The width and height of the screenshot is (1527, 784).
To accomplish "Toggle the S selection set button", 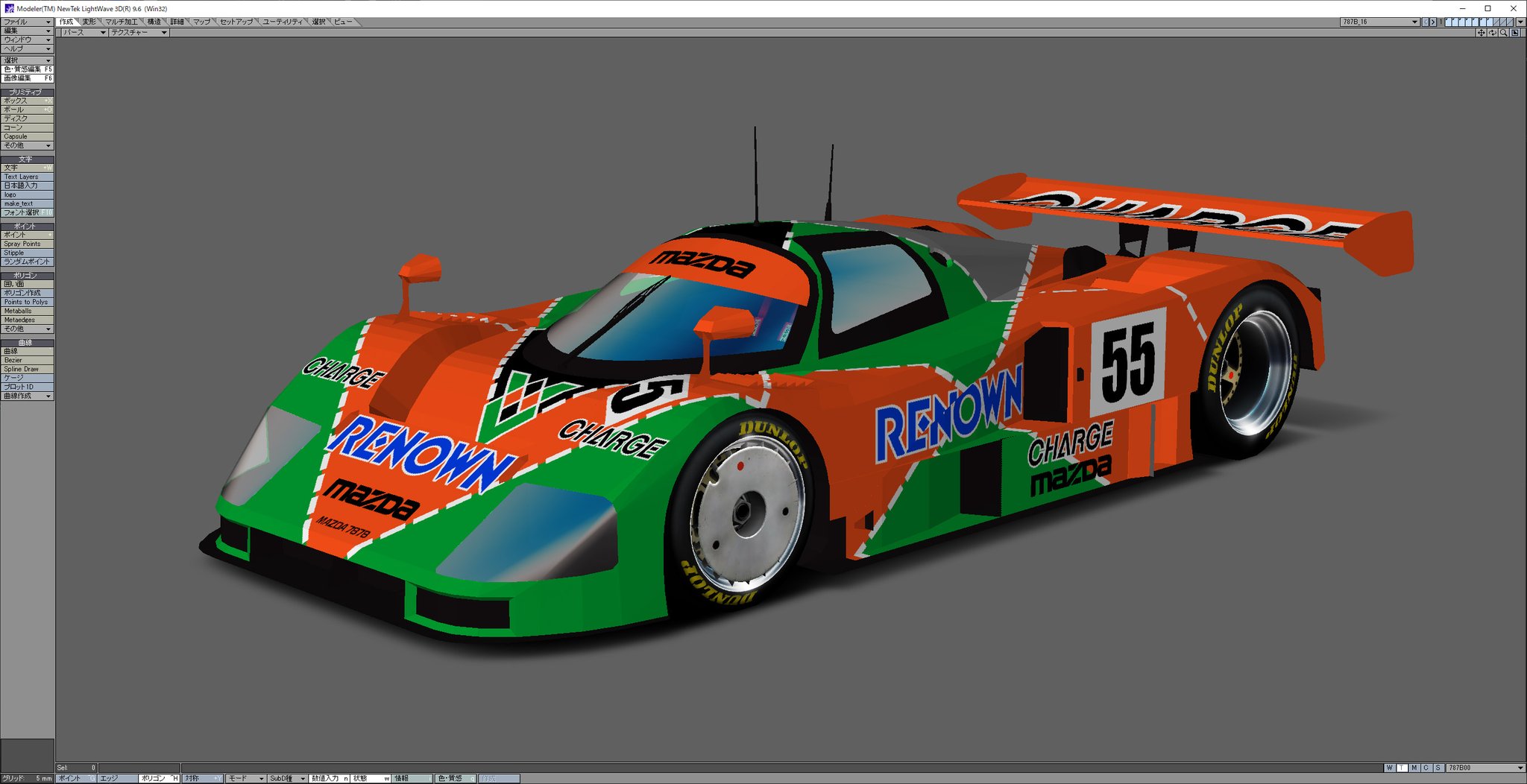I will pyautogui.click(x=1439, y=768).
